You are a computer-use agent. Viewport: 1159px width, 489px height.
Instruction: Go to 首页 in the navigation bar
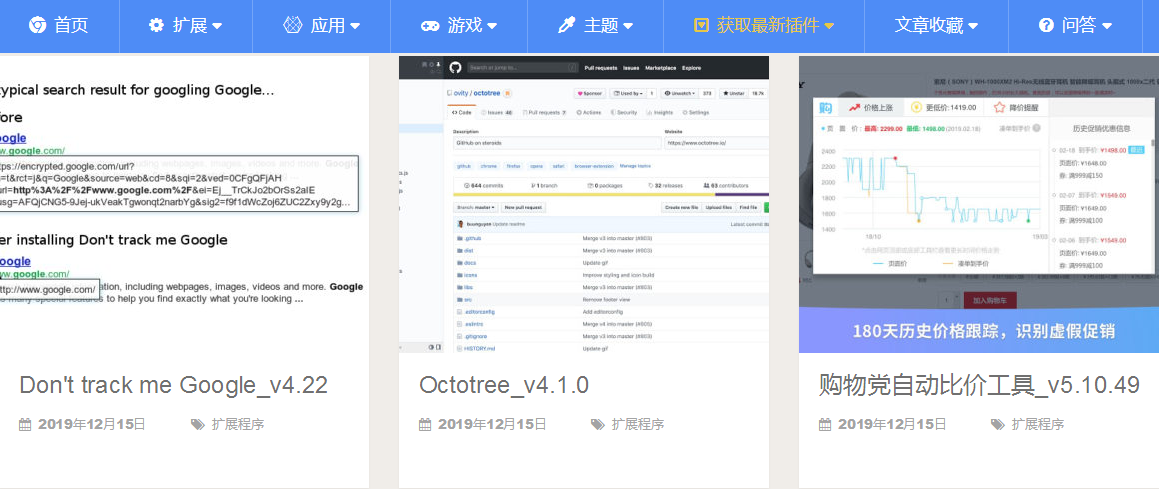point(71,25)
